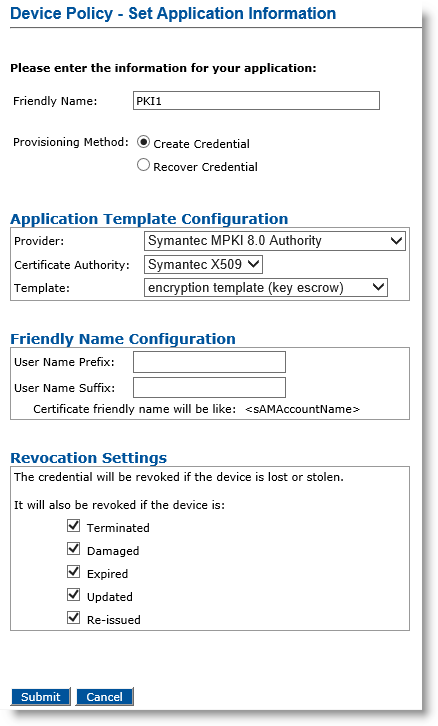Click the Friendly Name field containing PKI1
438x726 pixels.
point(256,100)
